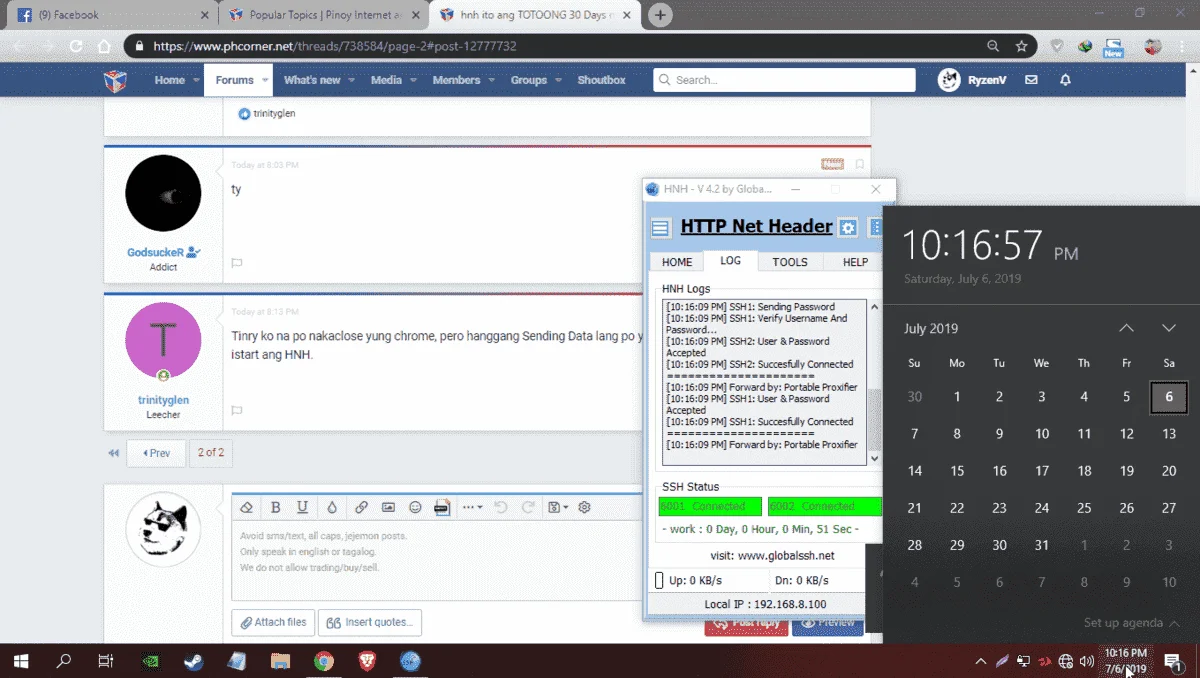Screen dimensions: 1200x678
Task: Open RyzenV account menu
Action: coord(972,80)
